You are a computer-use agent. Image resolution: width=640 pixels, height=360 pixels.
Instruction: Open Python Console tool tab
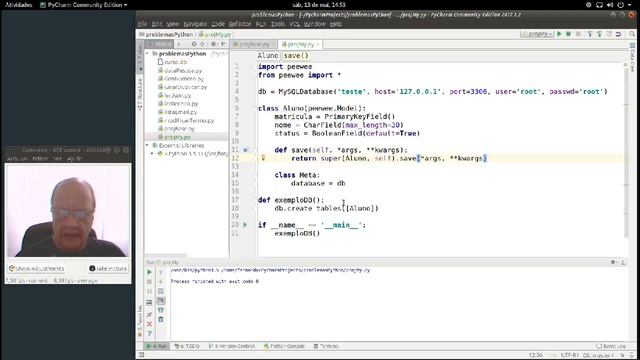pos(284,346)
